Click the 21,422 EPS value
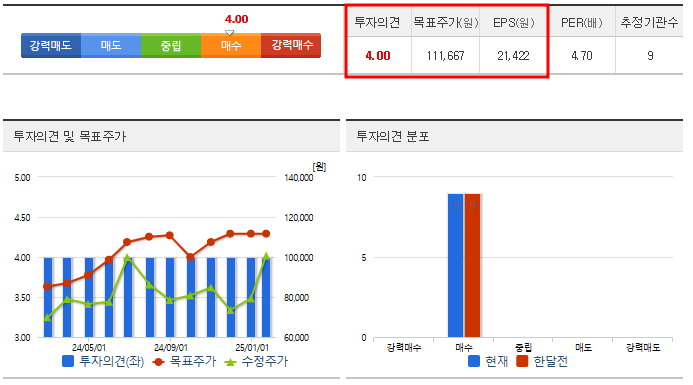Screen dimensions: 693x385 tap(513, 56)
